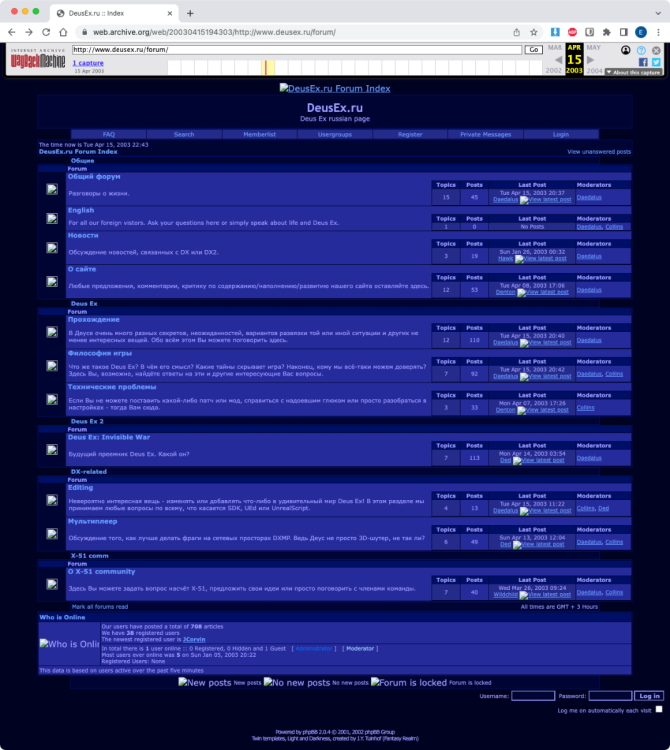Open the extensions puzzle icon
This screenshot has height=750, width=670.
click(x=606, y=32)
